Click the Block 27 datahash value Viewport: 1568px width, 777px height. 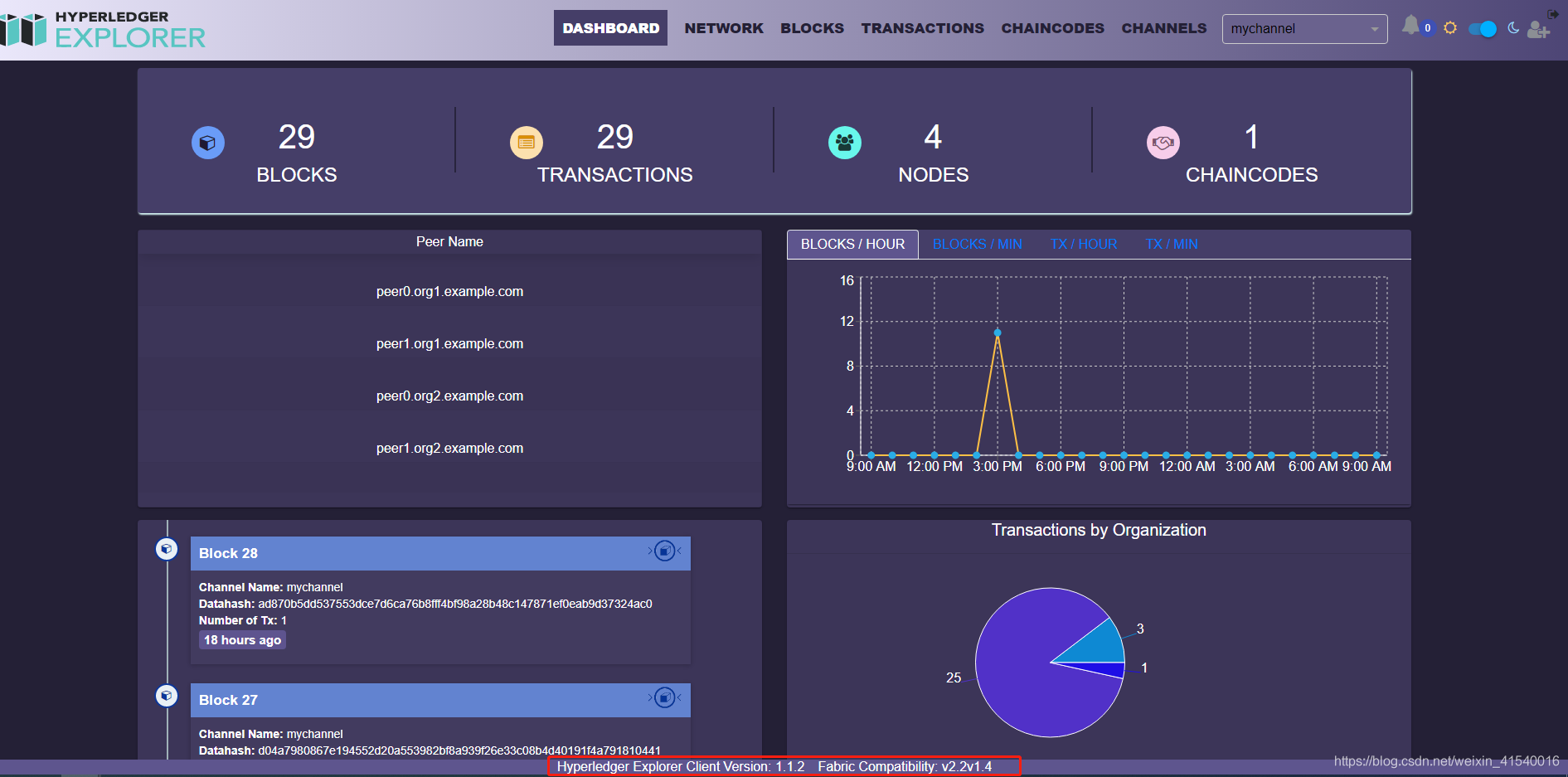click(x=459, y=750)
